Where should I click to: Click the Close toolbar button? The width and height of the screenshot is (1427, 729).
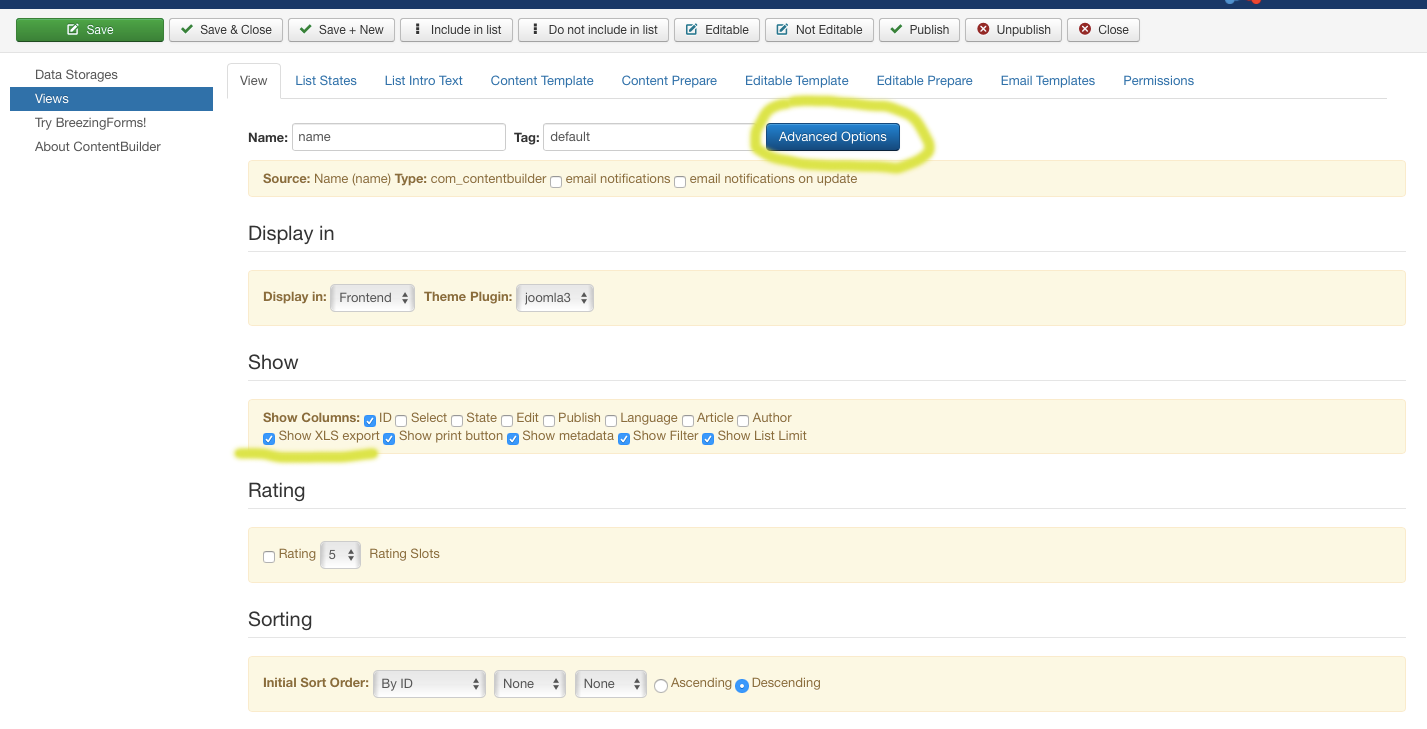click(x=1103, y=30)
